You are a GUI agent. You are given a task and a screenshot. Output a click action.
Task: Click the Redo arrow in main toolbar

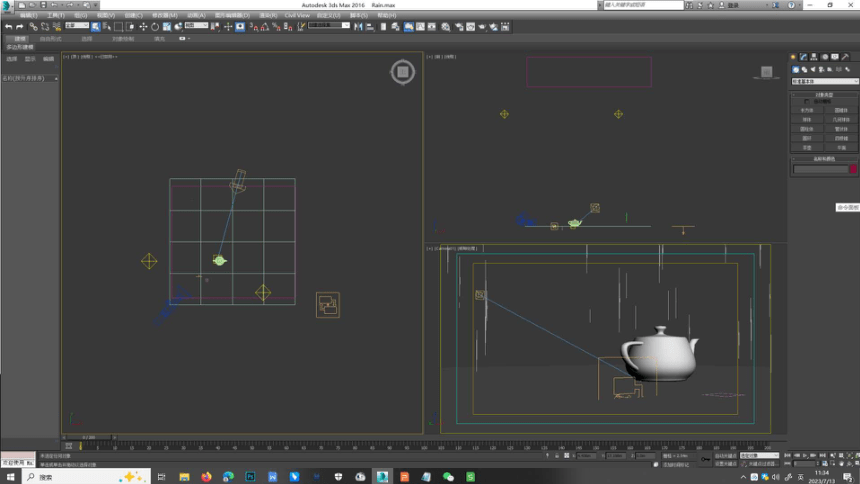point(20,26)
